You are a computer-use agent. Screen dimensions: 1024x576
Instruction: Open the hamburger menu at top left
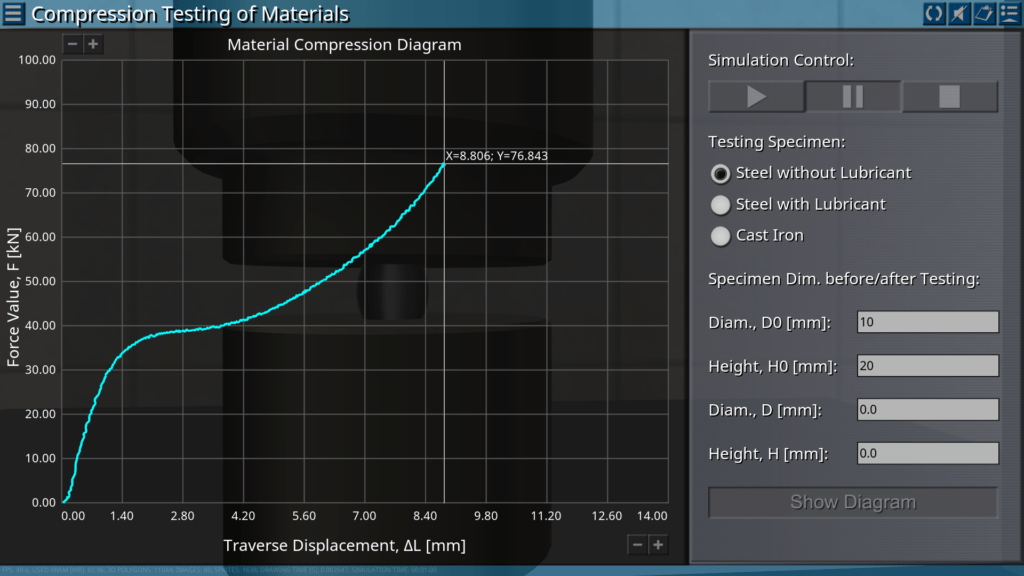point(14,14)
